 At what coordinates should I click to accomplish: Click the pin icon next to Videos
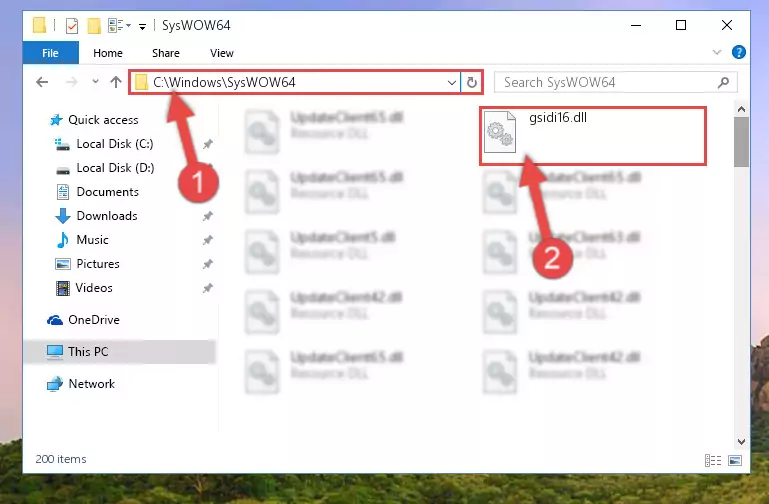tap(208, 288)
